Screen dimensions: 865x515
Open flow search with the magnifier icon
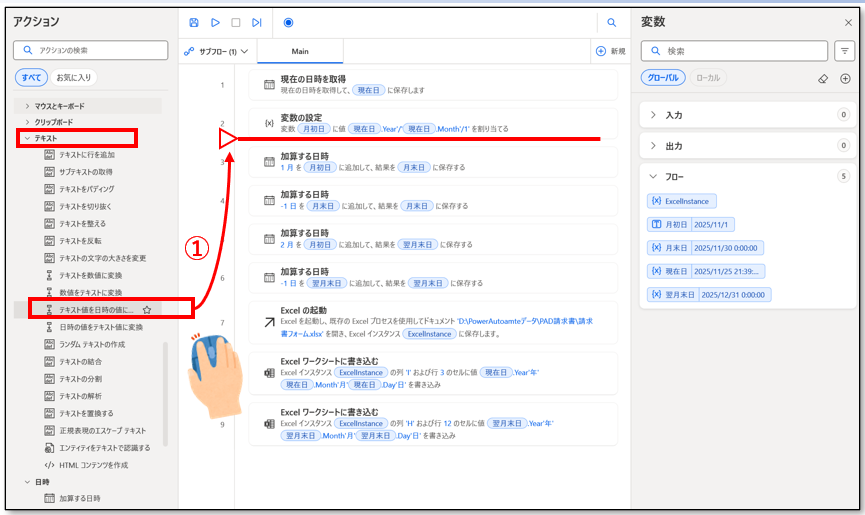click(x=611, y=22)
